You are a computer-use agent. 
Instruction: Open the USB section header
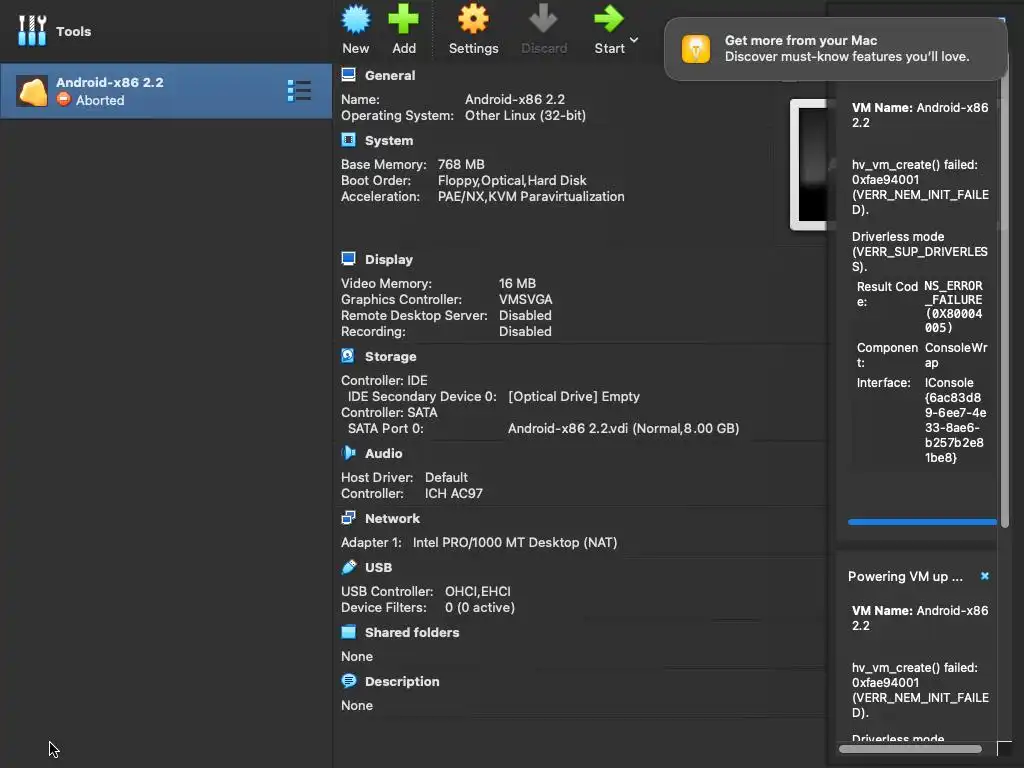pyautogui.click(x=378, y=568)
